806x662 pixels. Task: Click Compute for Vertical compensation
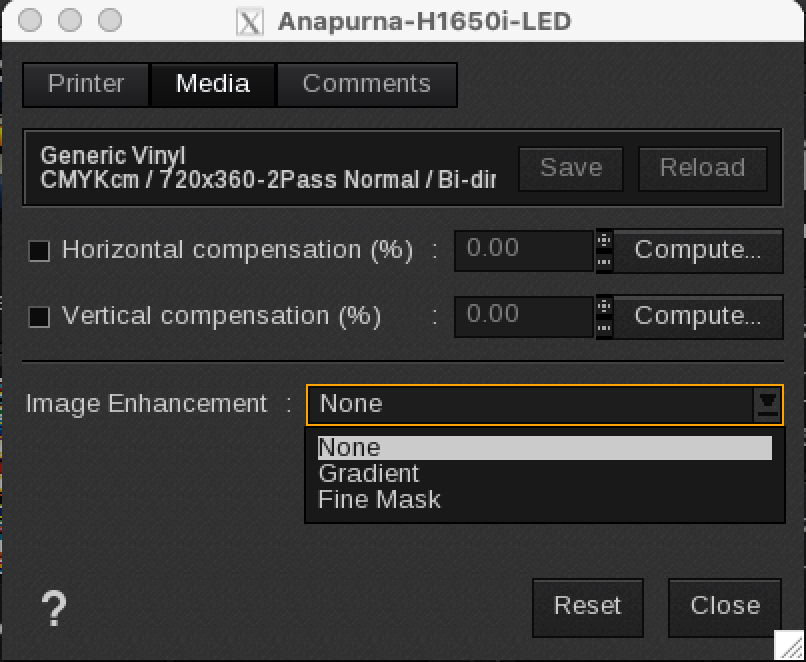pyautogui.click(x=698, y=316)
